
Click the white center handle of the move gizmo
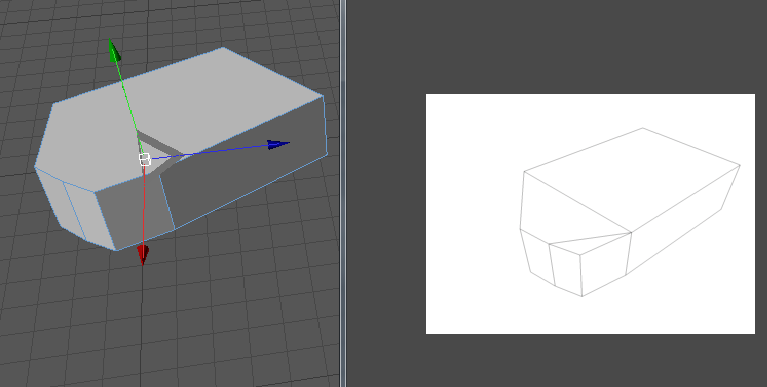[145, 159]
